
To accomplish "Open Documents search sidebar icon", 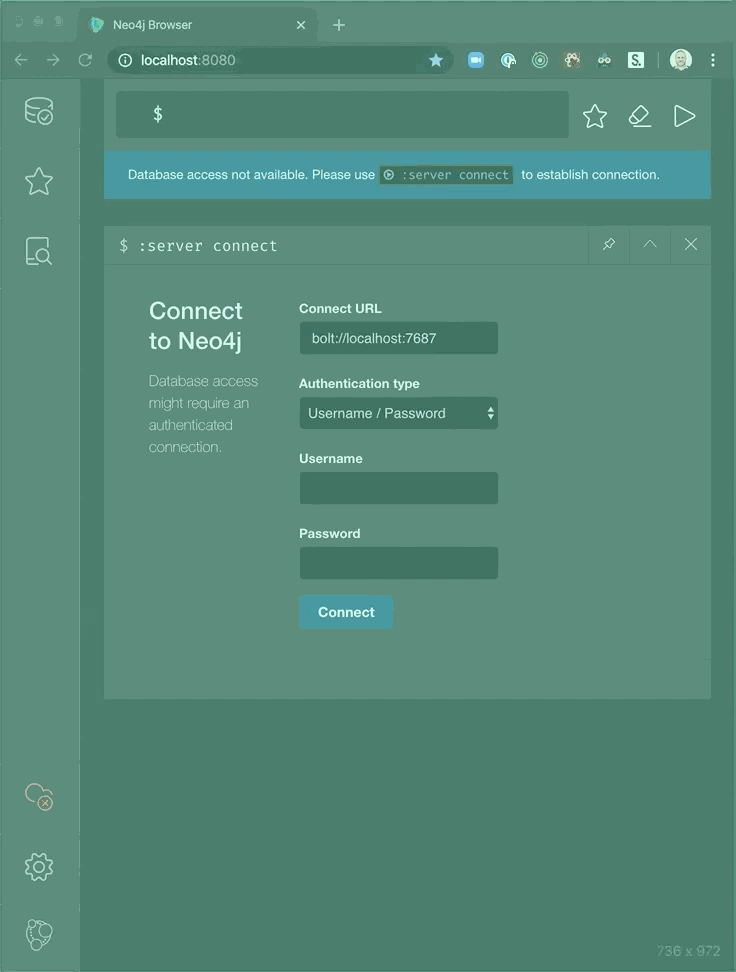I will click(39, 251).
